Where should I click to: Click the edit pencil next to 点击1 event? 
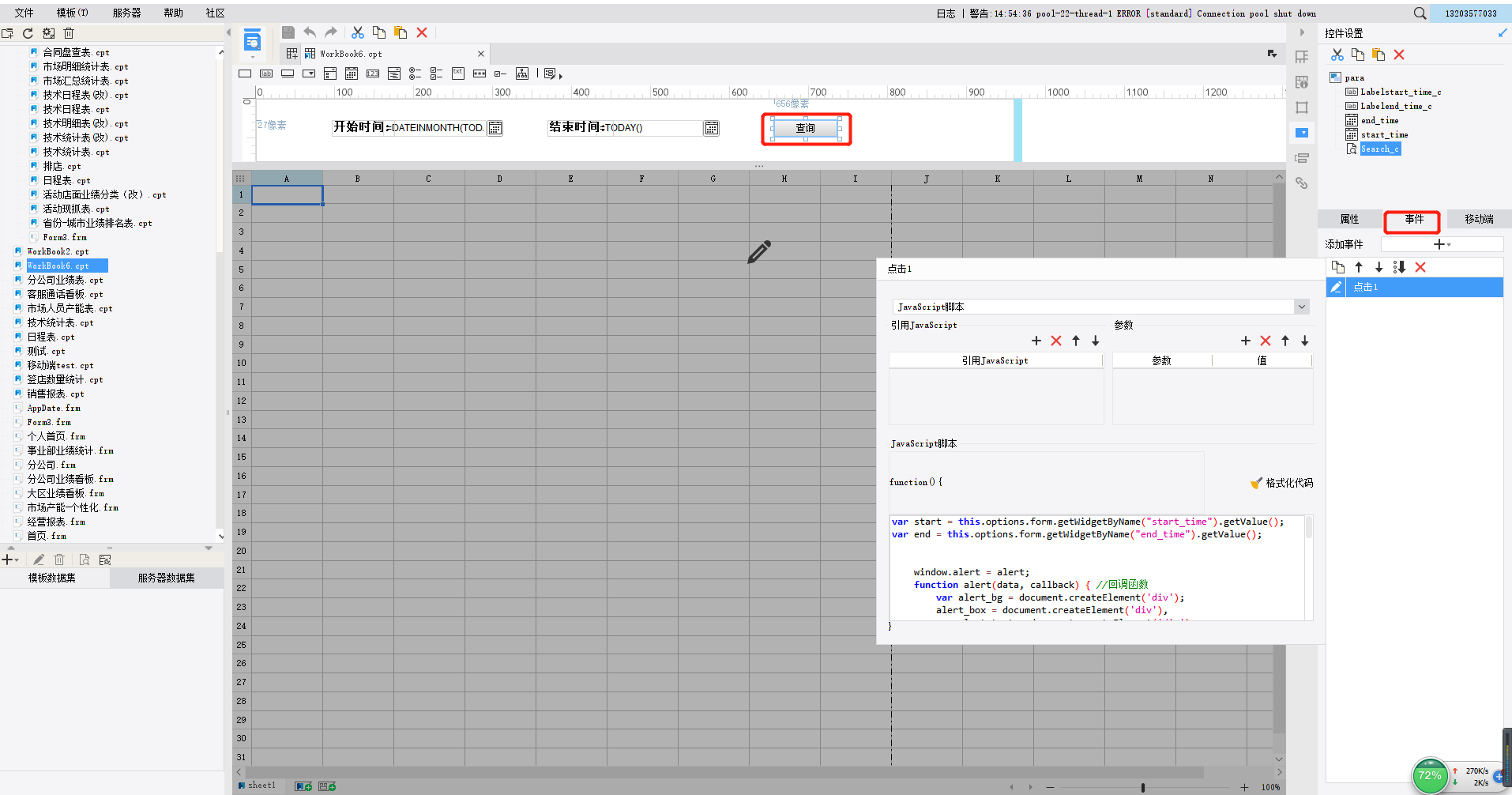click(x=1336, y=287)
